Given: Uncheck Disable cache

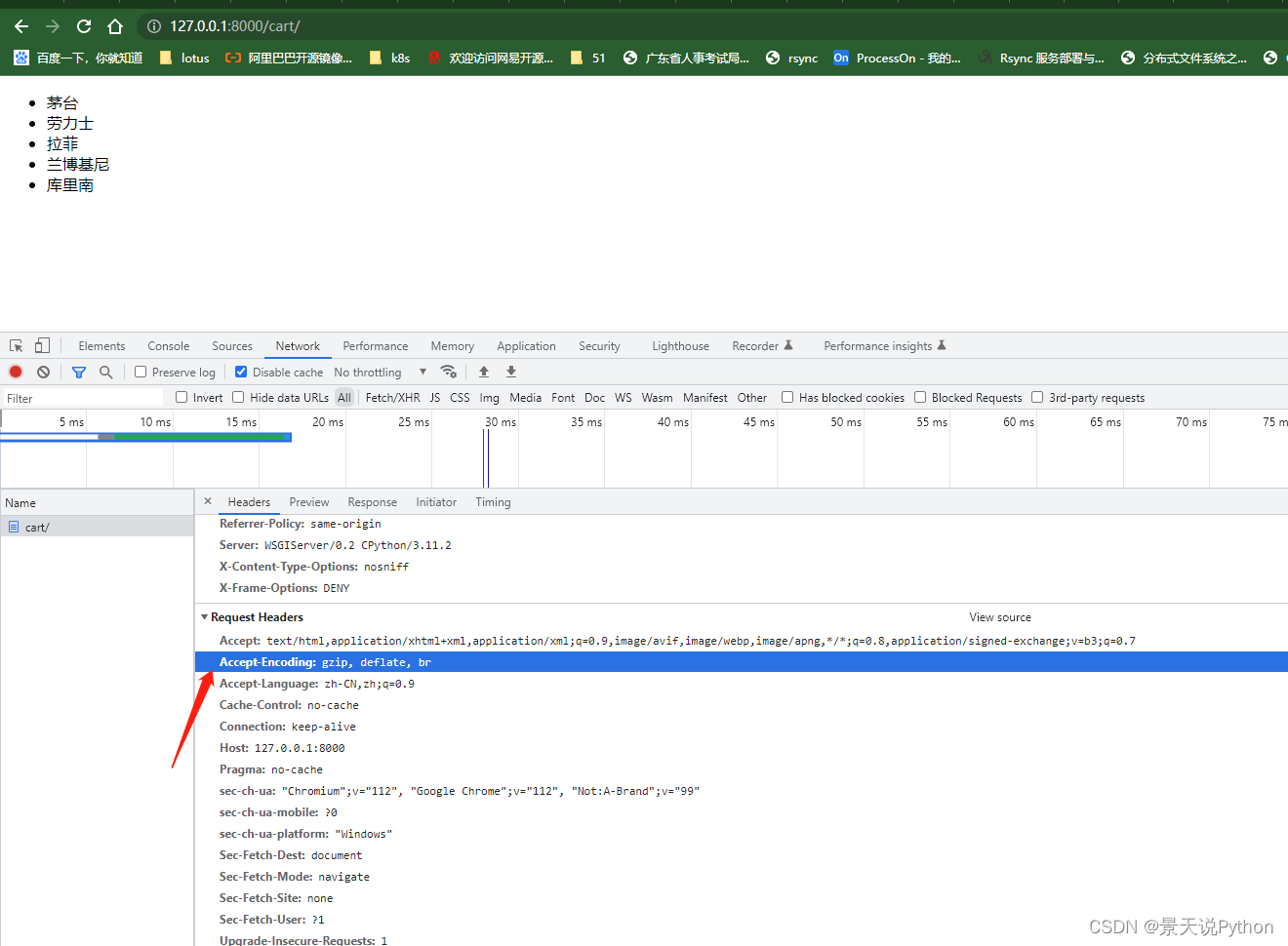Looking at the screenshot, I should (x=241, y=372).
